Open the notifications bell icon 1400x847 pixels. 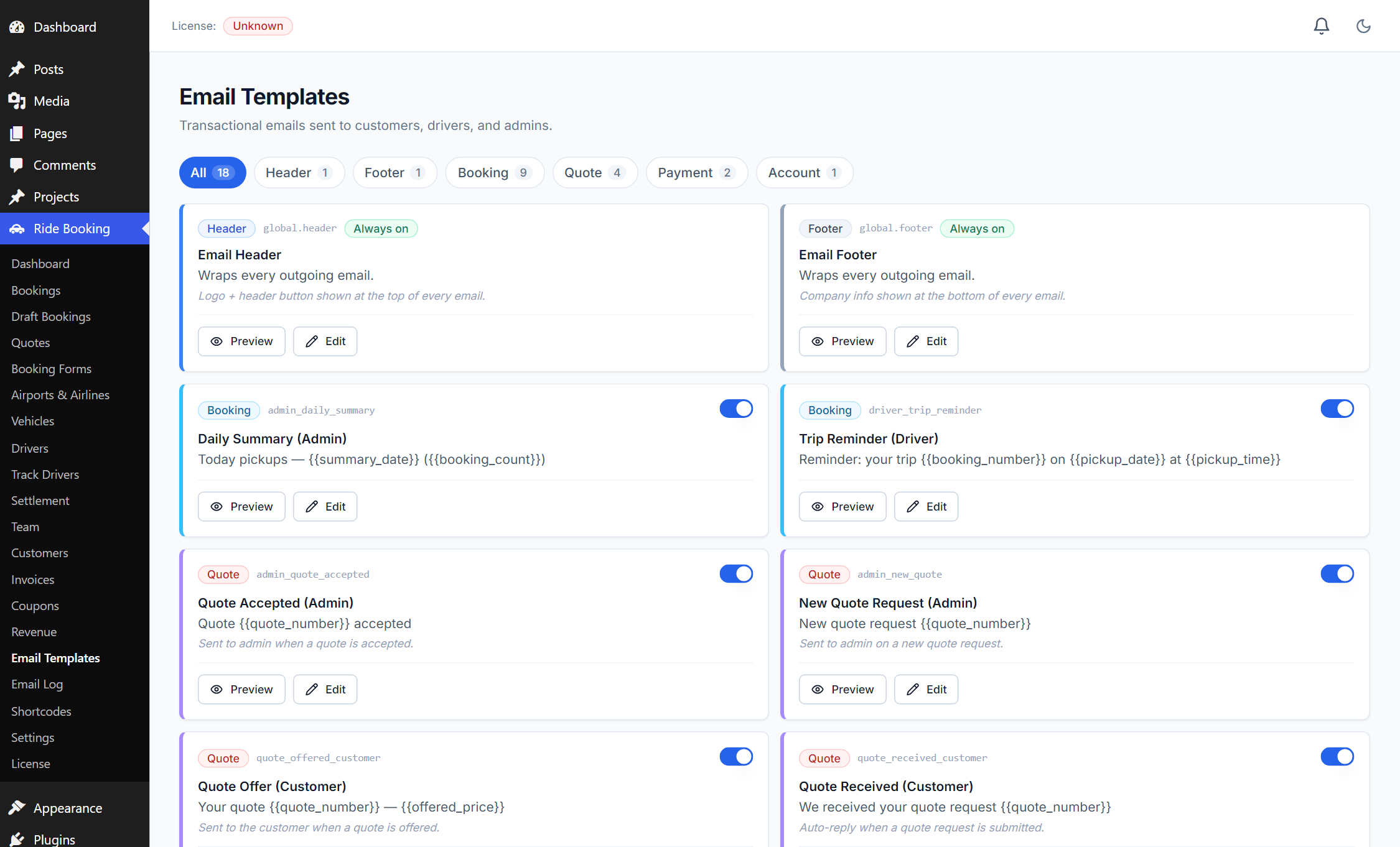click(x=1322, y=26)
